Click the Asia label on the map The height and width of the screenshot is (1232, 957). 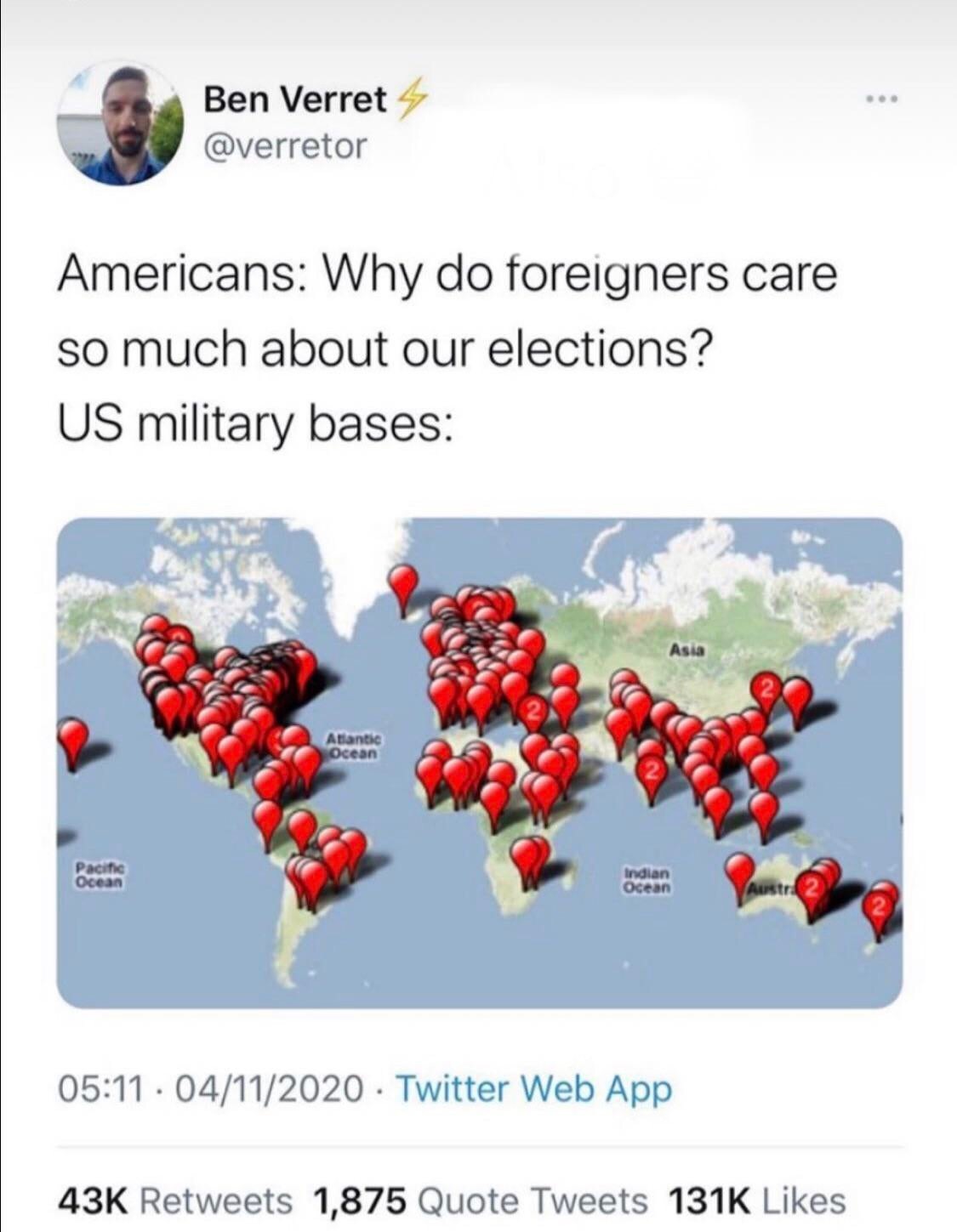[x=686, y=650]
